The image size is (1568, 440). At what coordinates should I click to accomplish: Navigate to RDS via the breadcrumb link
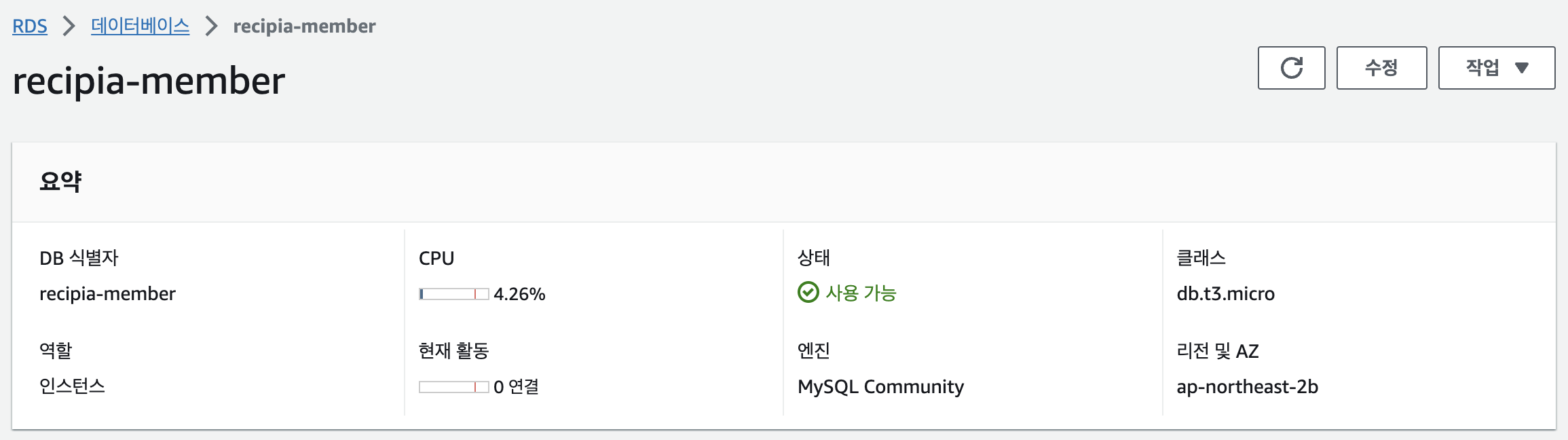[x=30, y=26]
